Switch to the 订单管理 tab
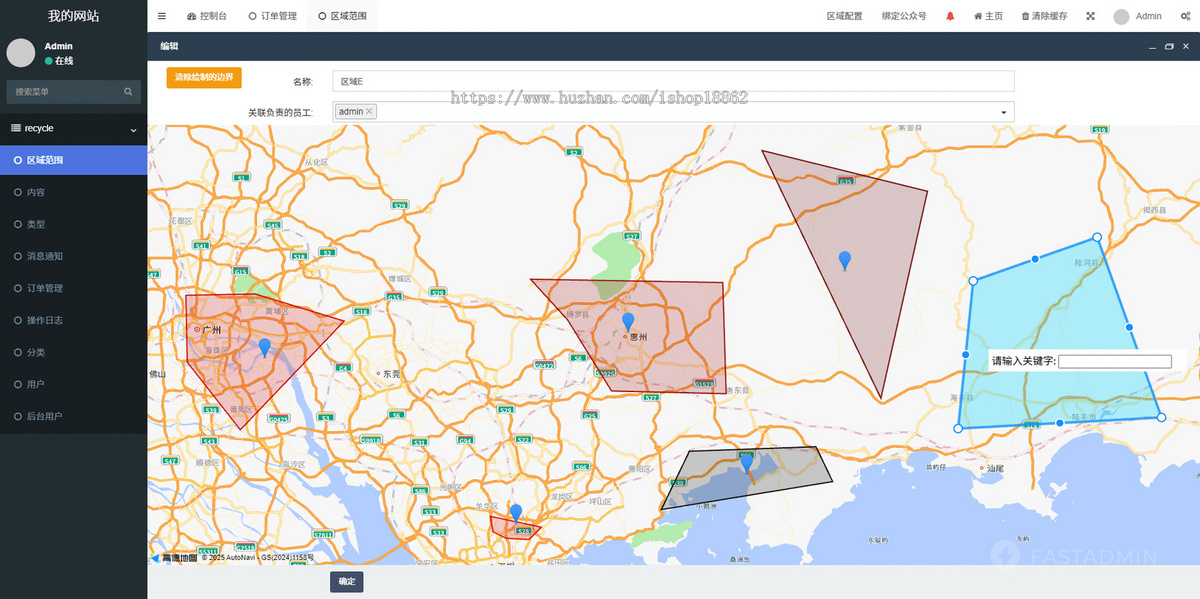 [x=272, y=16]
